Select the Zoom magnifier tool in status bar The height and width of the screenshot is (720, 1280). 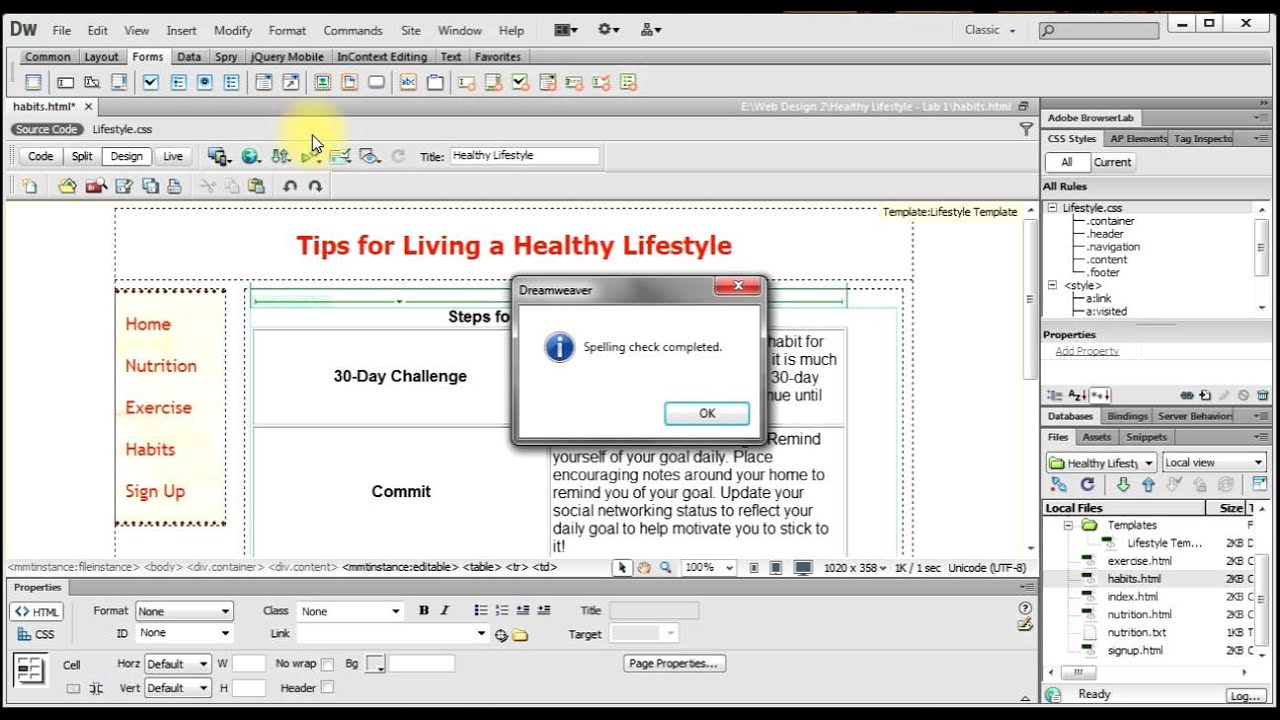(x=665, y=567)
